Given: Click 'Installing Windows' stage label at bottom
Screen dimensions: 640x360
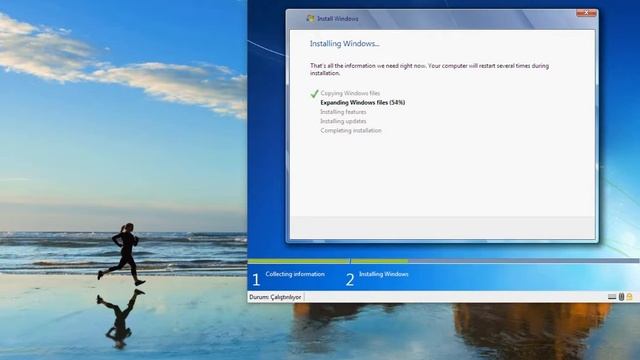Looking at the screenshot, I should coord(384,274).
